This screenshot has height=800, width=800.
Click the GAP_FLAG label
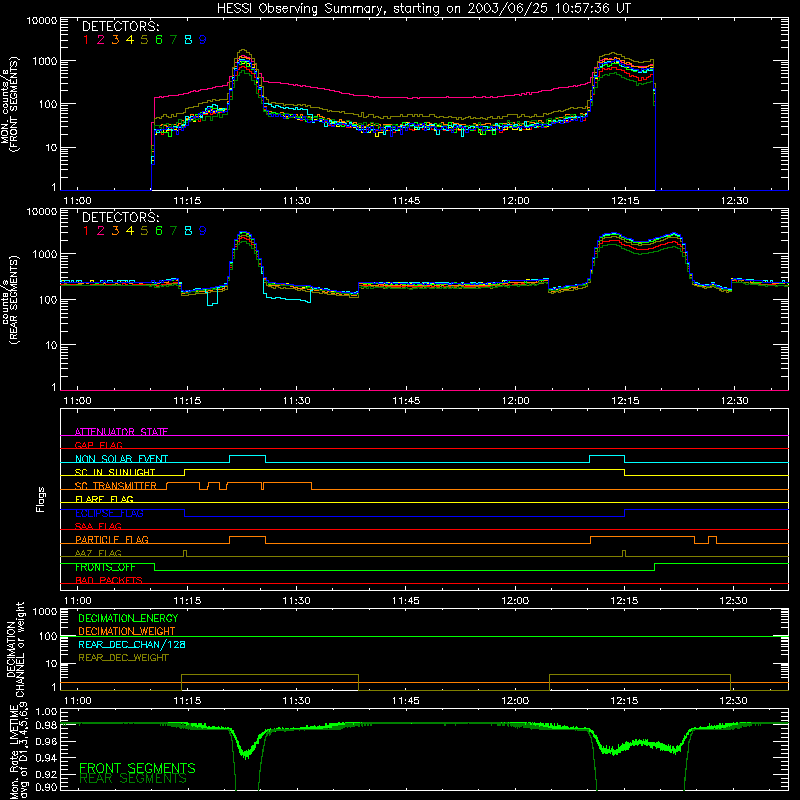point(98,445)
